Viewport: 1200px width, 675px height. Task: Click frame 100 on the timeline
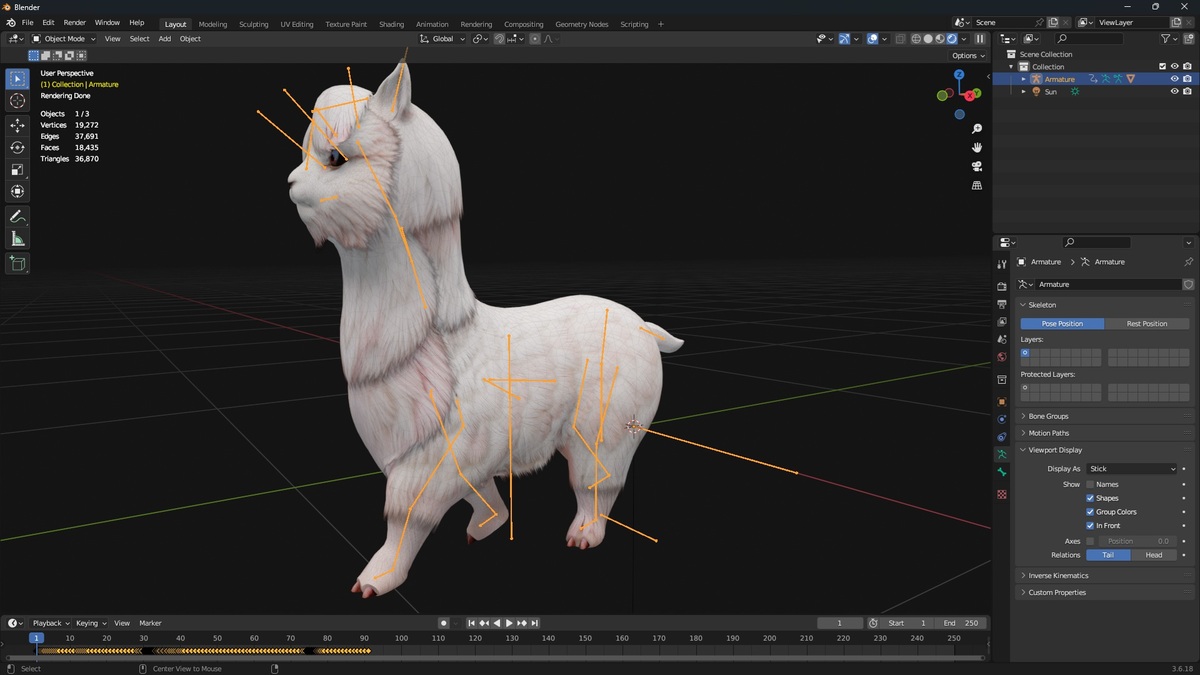(401, 638)
